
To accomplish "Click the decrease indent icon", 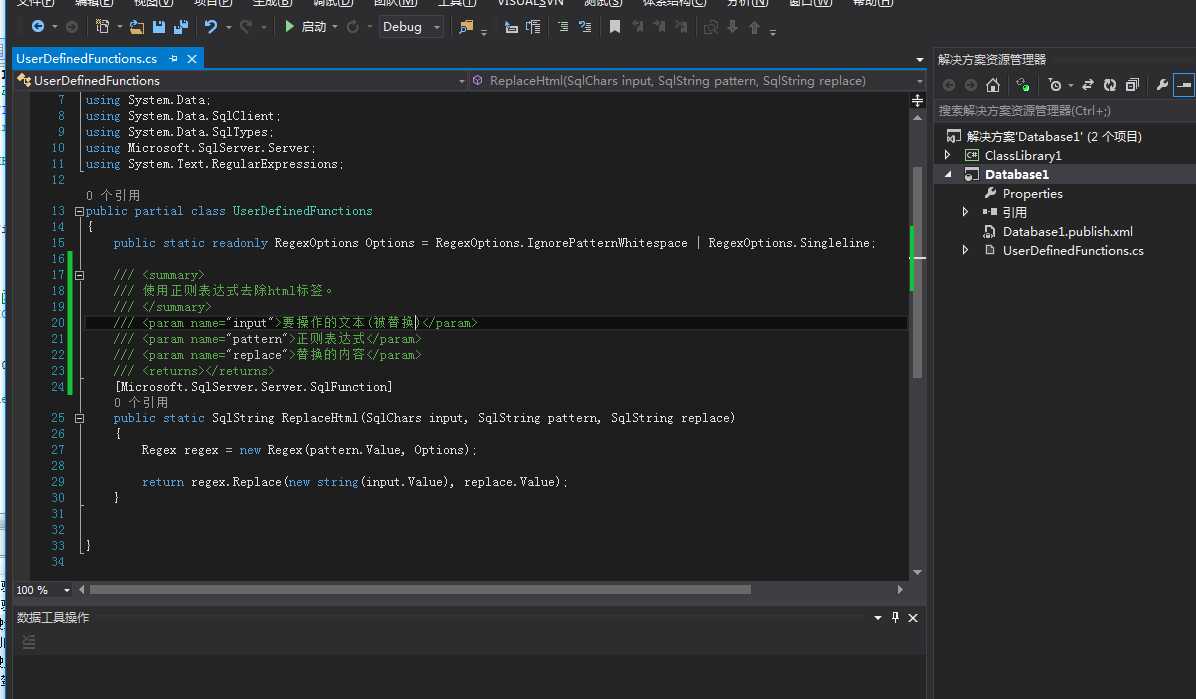I will (511, 27).
